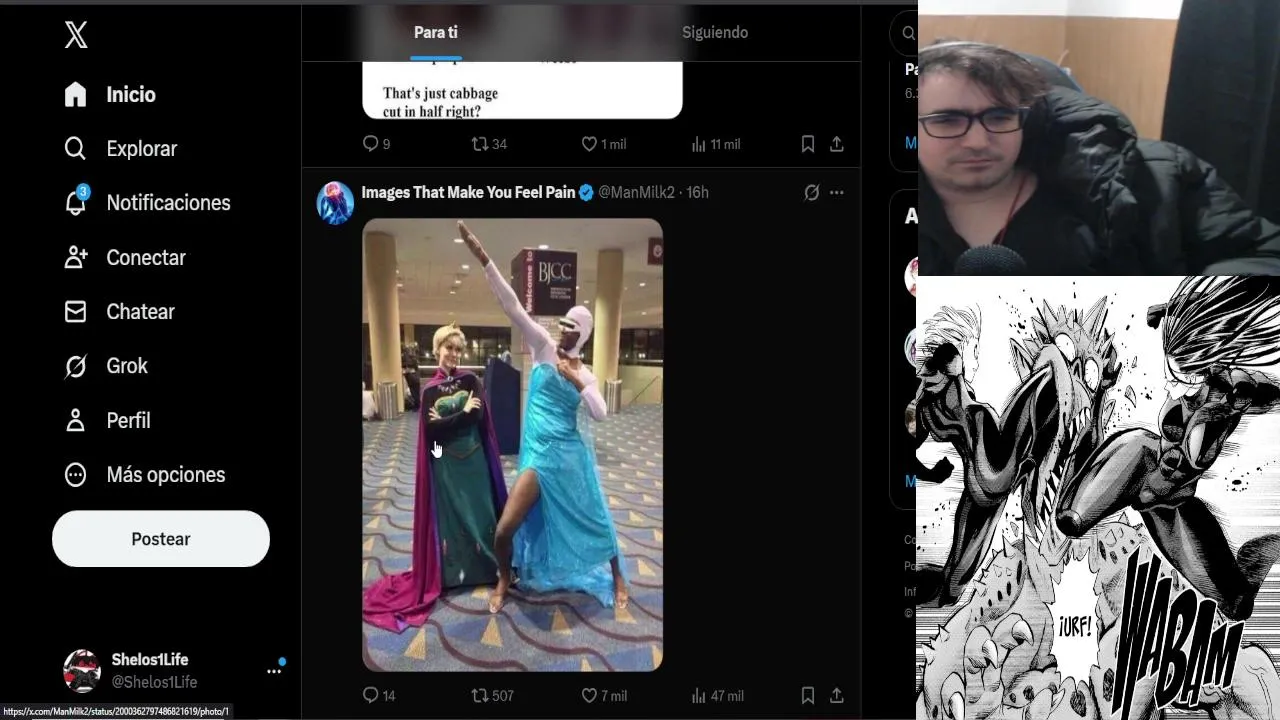Go to Inicio home
This screenshot has height=720, width=1280.
pos(110,94)
